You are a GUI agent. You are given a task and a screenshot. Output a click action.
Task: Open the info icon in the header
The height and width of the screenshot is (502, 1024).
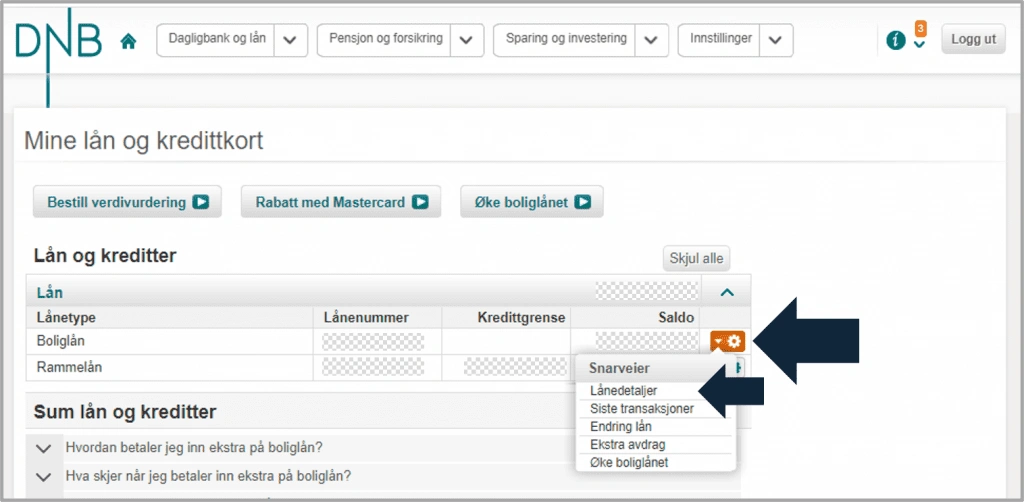[895, 41]
